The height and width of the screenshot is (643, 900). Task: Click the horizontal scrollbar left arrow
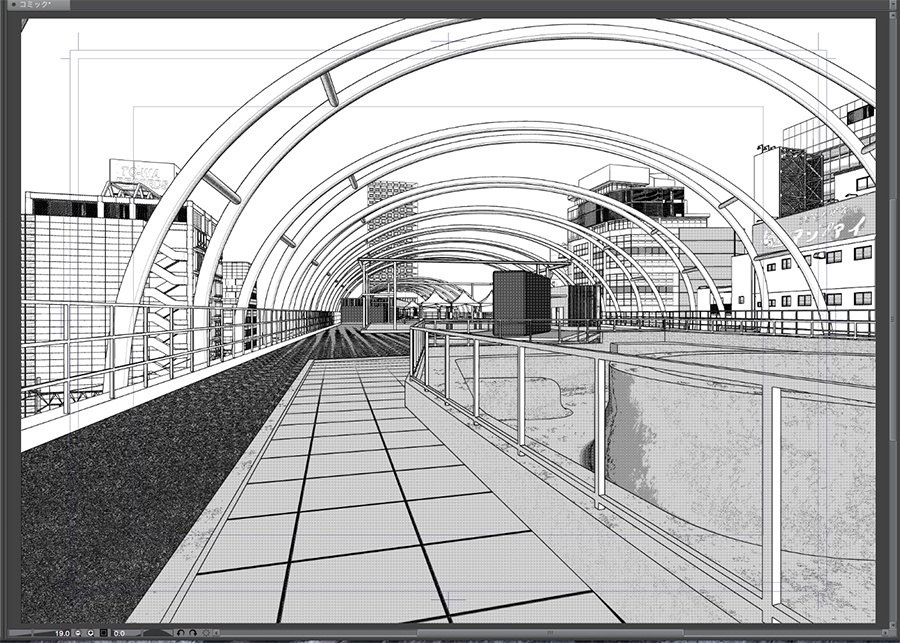click(x=216, y=633)
